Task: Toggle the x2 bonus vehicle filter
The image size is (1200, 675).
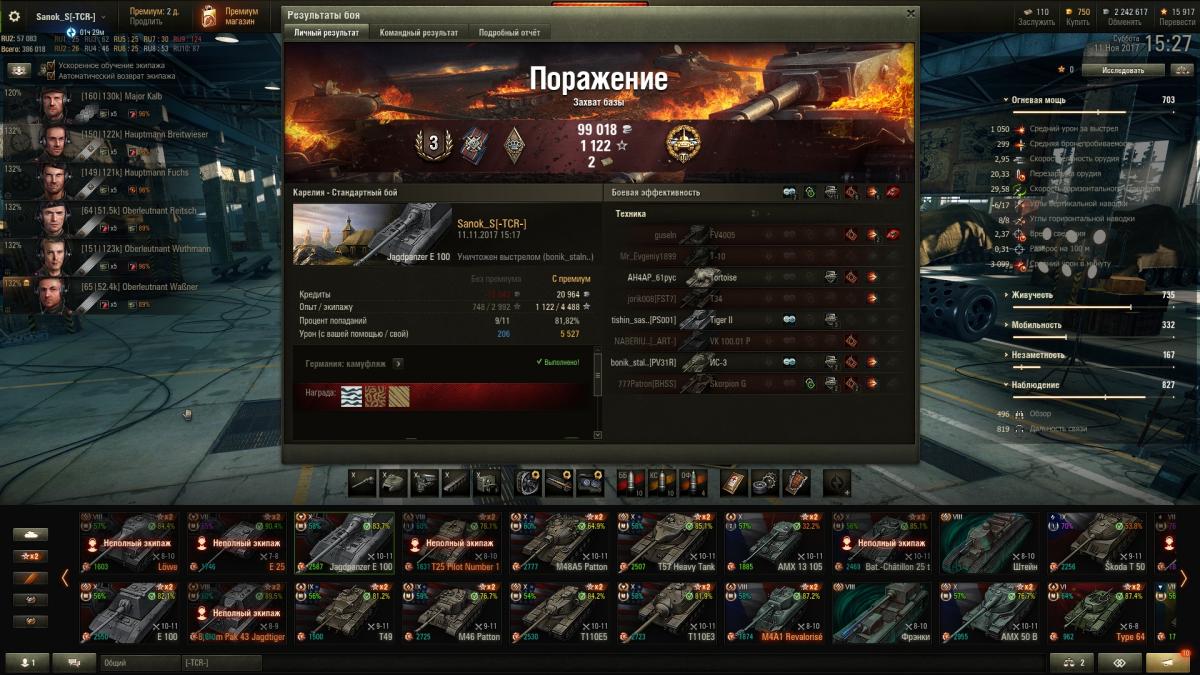Action: (x=30, y=556)
